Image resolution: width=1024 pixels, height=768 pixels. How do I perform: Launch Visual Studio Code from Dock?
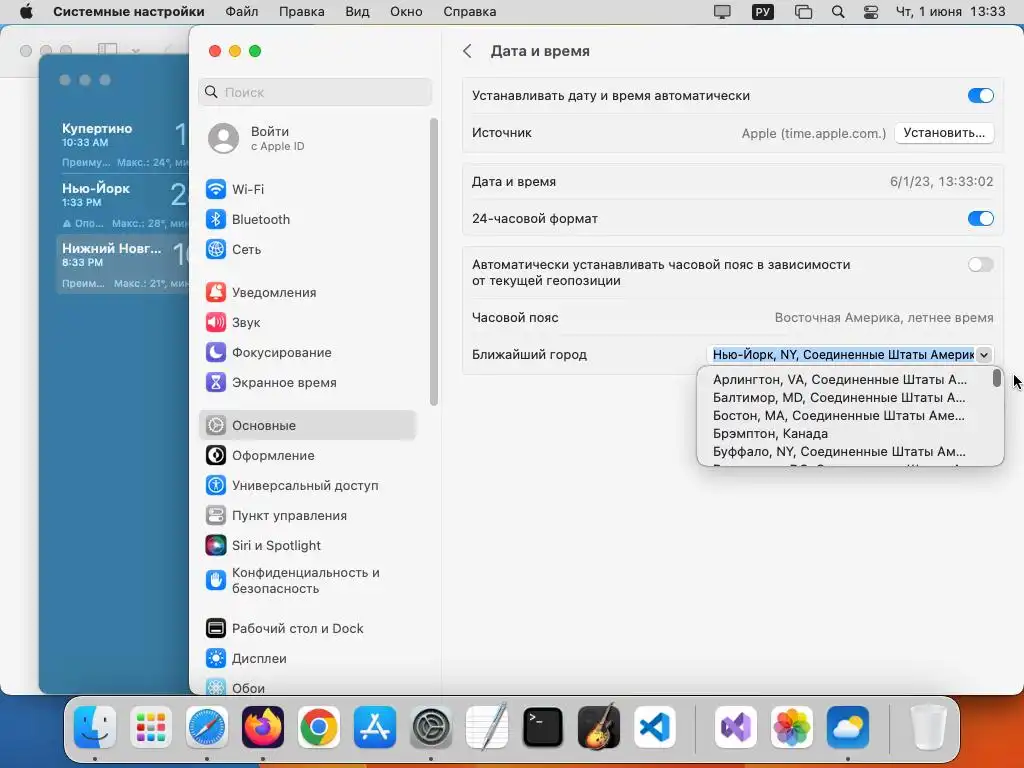[x=654, y=727]
